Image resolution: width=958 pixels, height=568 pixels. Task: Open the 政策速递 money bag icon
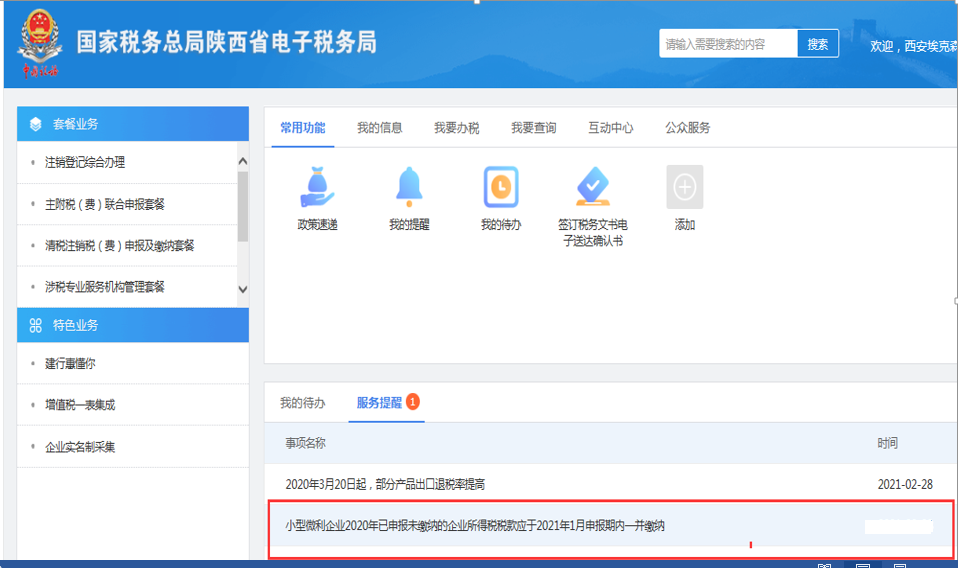click(x=317, y=187)
